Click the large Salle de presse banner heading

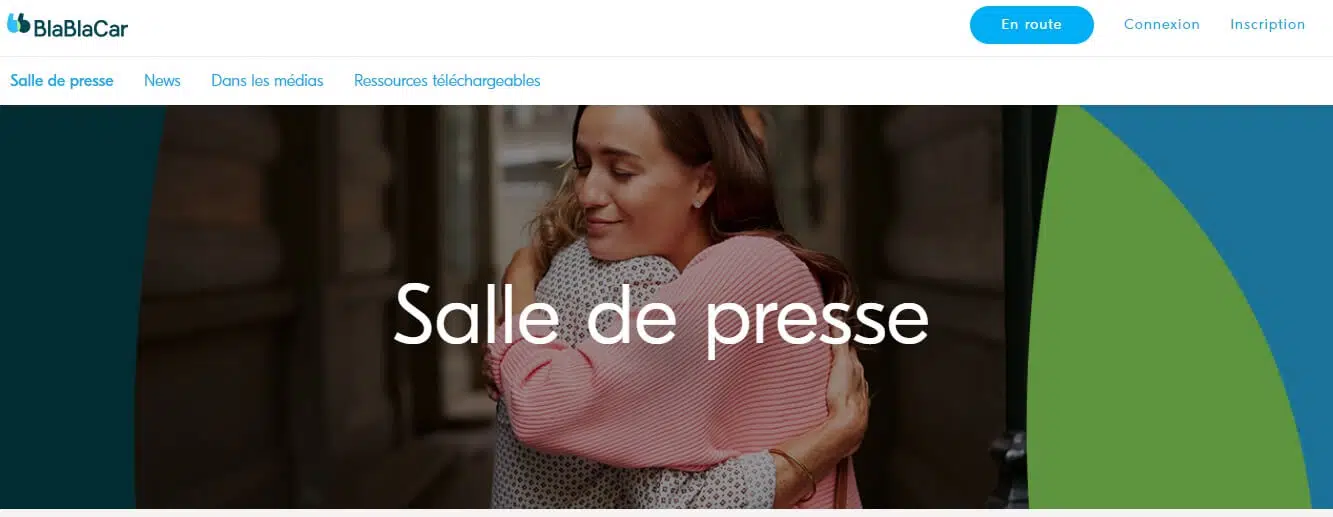pos(661,314)
